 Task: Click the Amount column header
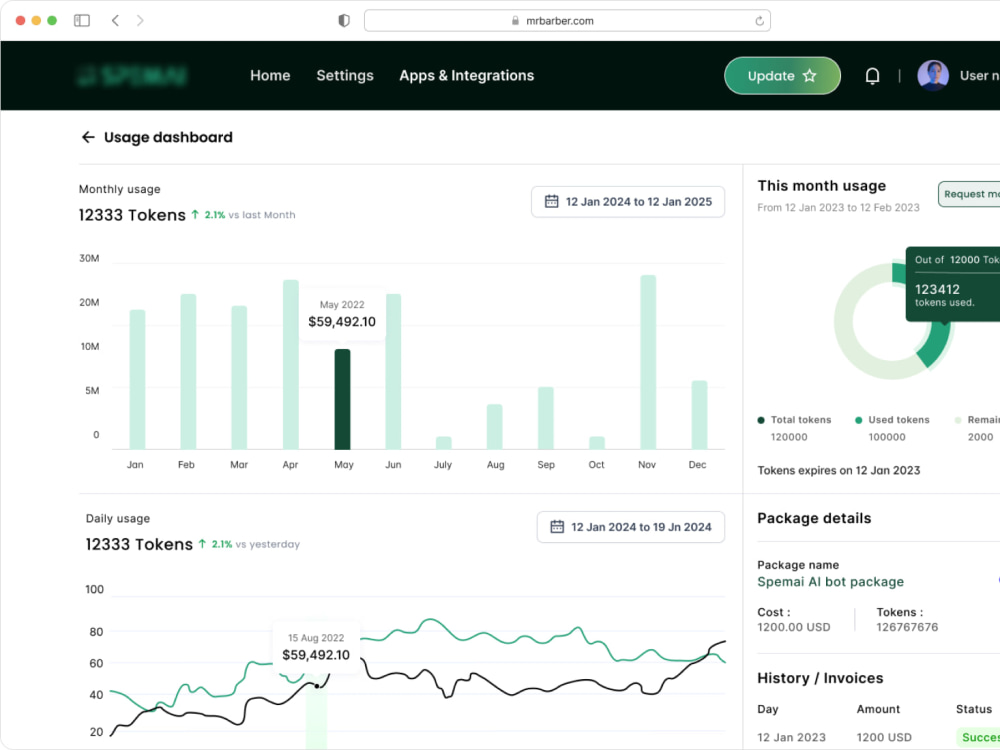(878, 709)
